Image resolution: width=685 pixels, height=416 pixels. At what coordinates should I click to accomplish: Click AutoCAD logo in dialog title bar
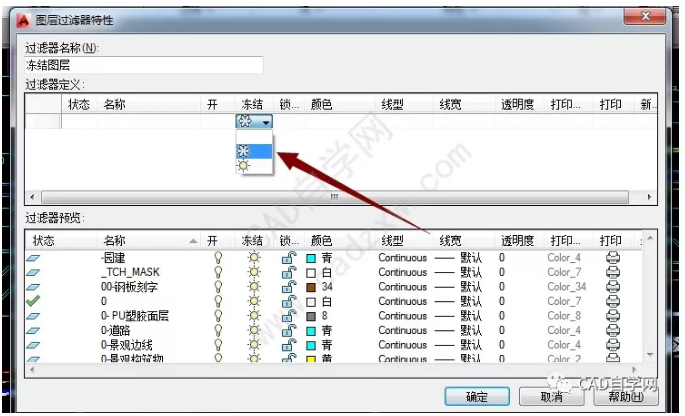tap(23, 20)
